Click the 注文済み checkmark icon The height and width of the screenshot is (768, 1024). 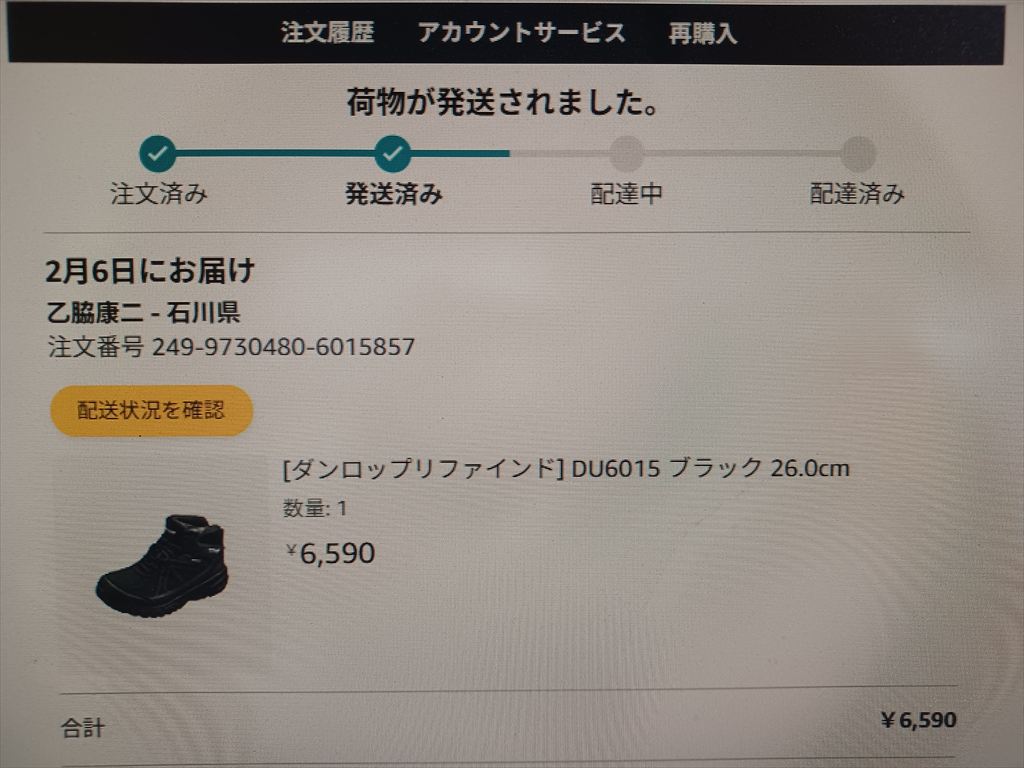tap(158, 154)
